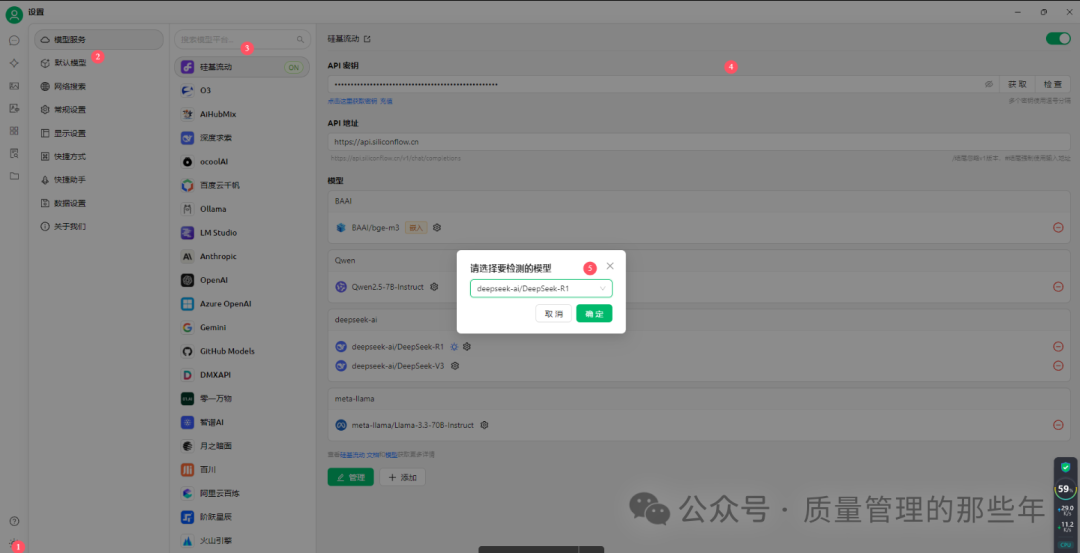Screen dimensions: 1080x553
Task: Click the 添加 model button
Action: pyautogui.click(x=403, y=477)
